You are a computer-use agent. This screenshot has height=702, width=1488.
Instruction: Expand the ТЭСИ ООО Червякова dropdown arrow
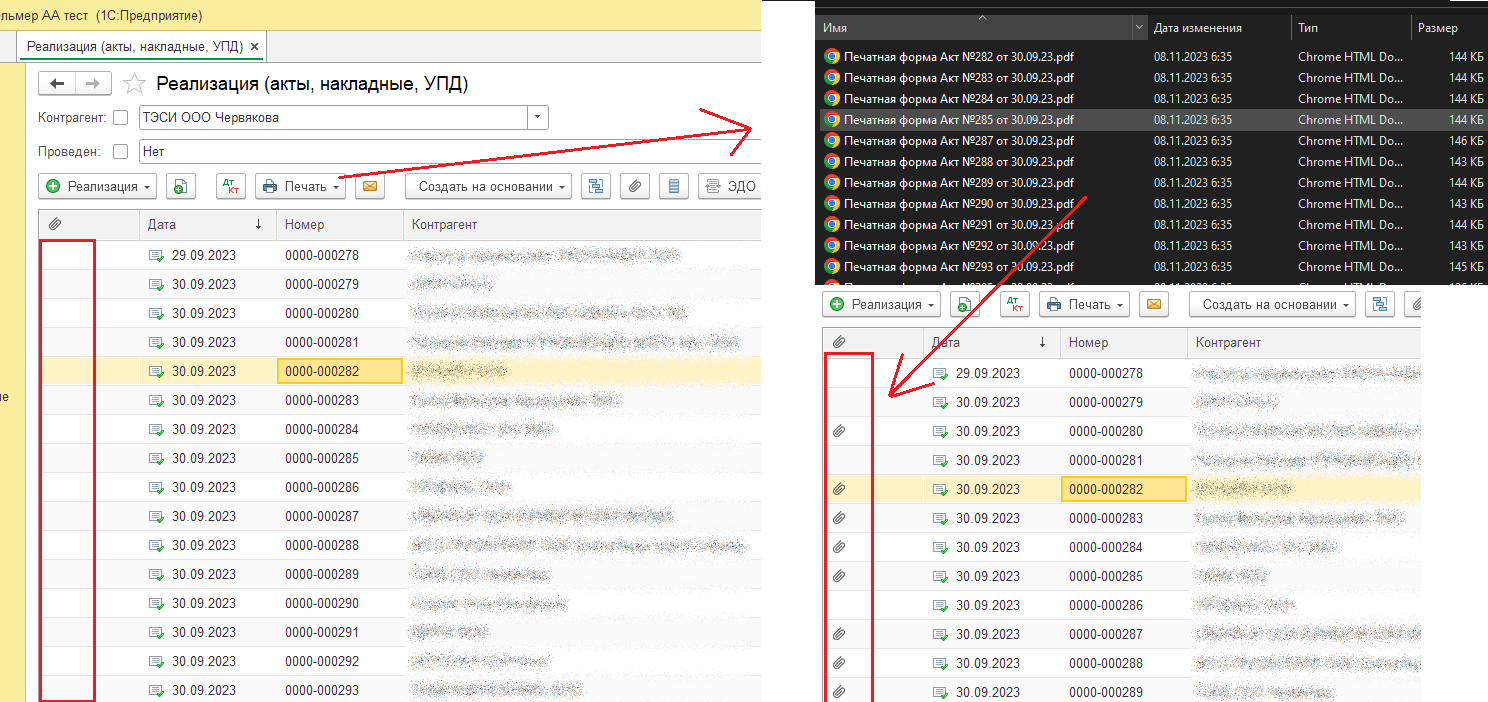[x=538, y=118]
